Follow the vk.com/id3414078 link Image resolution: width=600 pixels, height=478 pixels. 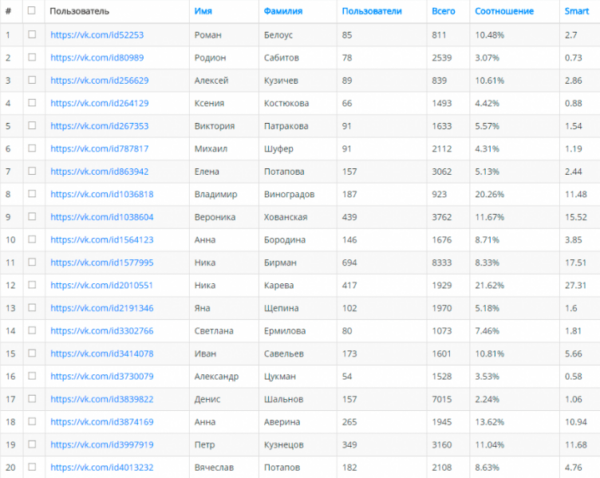coord(102,354)
